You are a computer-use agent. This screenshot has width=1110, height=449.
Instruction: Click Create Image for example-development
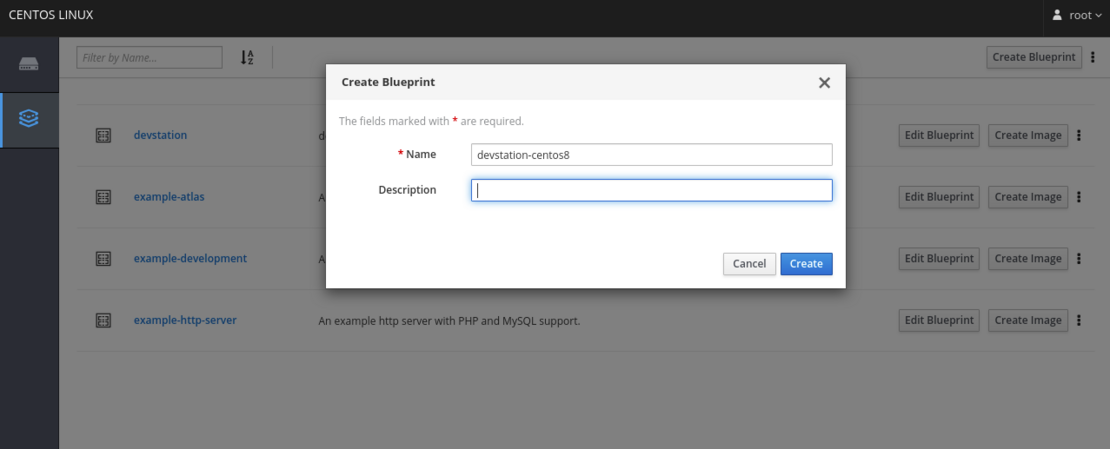click(1028, 259)
